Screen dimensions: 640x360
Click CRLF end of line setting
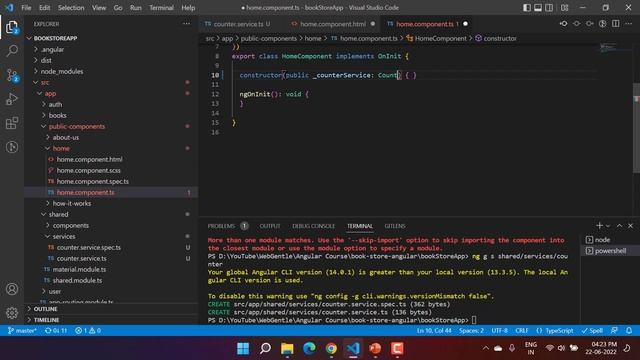tap(522, 331)
